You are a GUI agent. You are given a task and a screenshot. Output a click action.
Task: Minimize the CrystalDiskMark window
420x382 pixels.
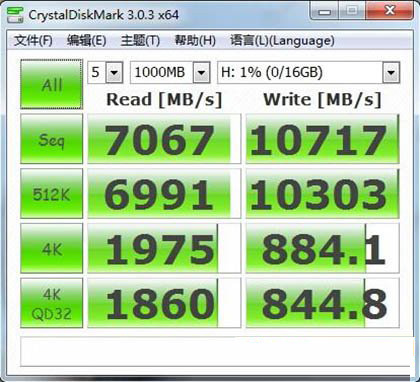tap(324, 11)
